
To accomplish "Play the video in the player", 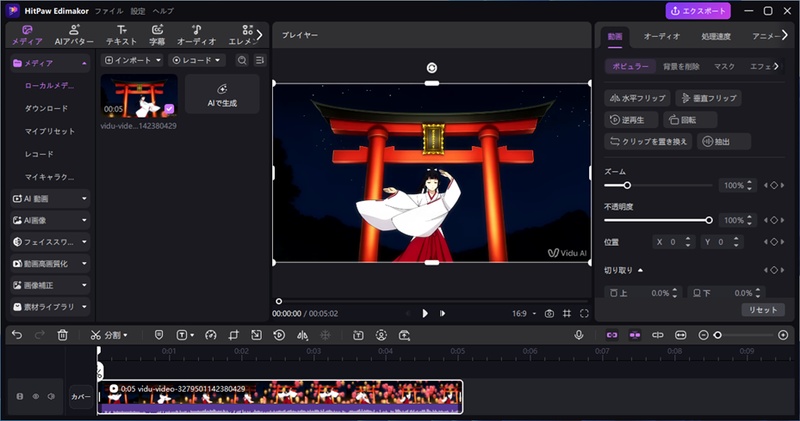I will pos(425,313).
